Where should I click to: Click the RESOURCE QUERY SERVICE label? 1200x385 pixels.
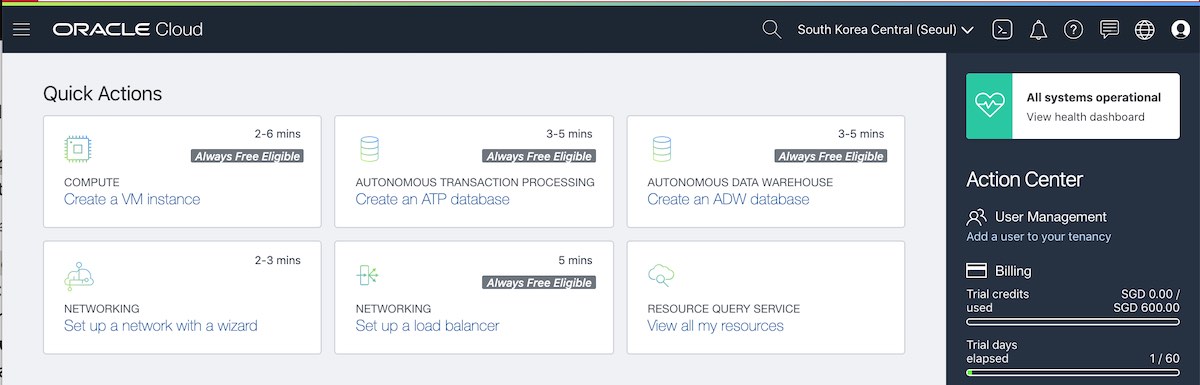pos(724,309)
